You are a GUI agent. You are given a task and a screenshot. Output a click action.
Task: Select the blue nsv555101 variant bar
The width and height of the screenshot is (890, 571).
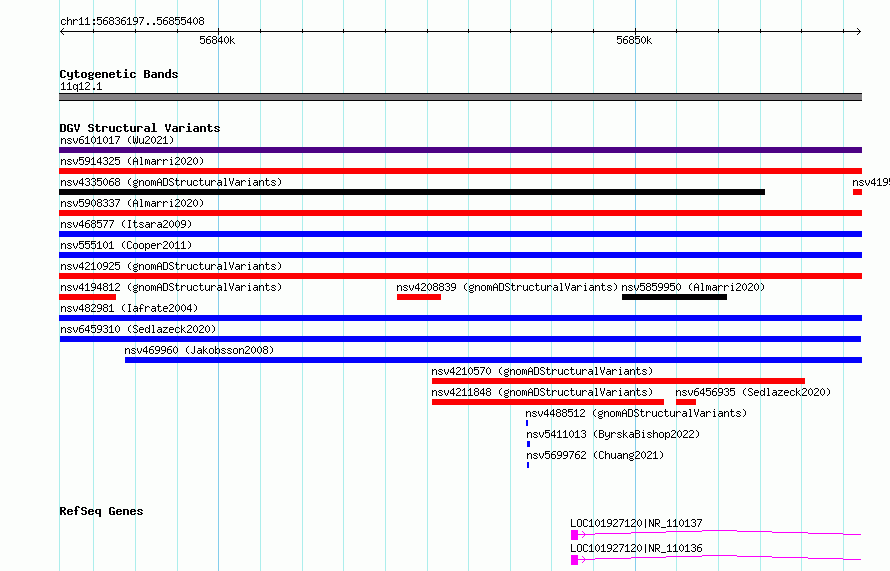pyautogui.click(x=460, y=255)
